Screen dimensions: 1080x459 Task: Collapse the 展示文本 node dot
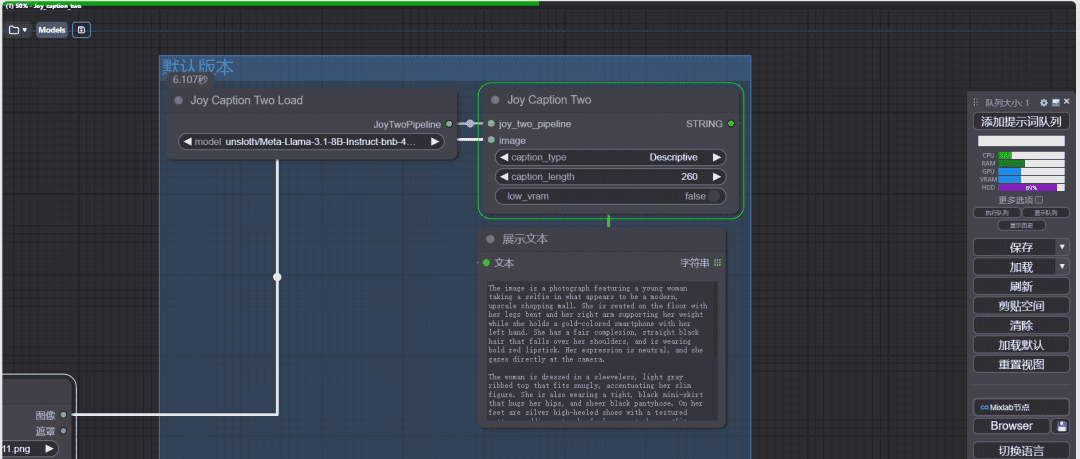click(490, 239)
